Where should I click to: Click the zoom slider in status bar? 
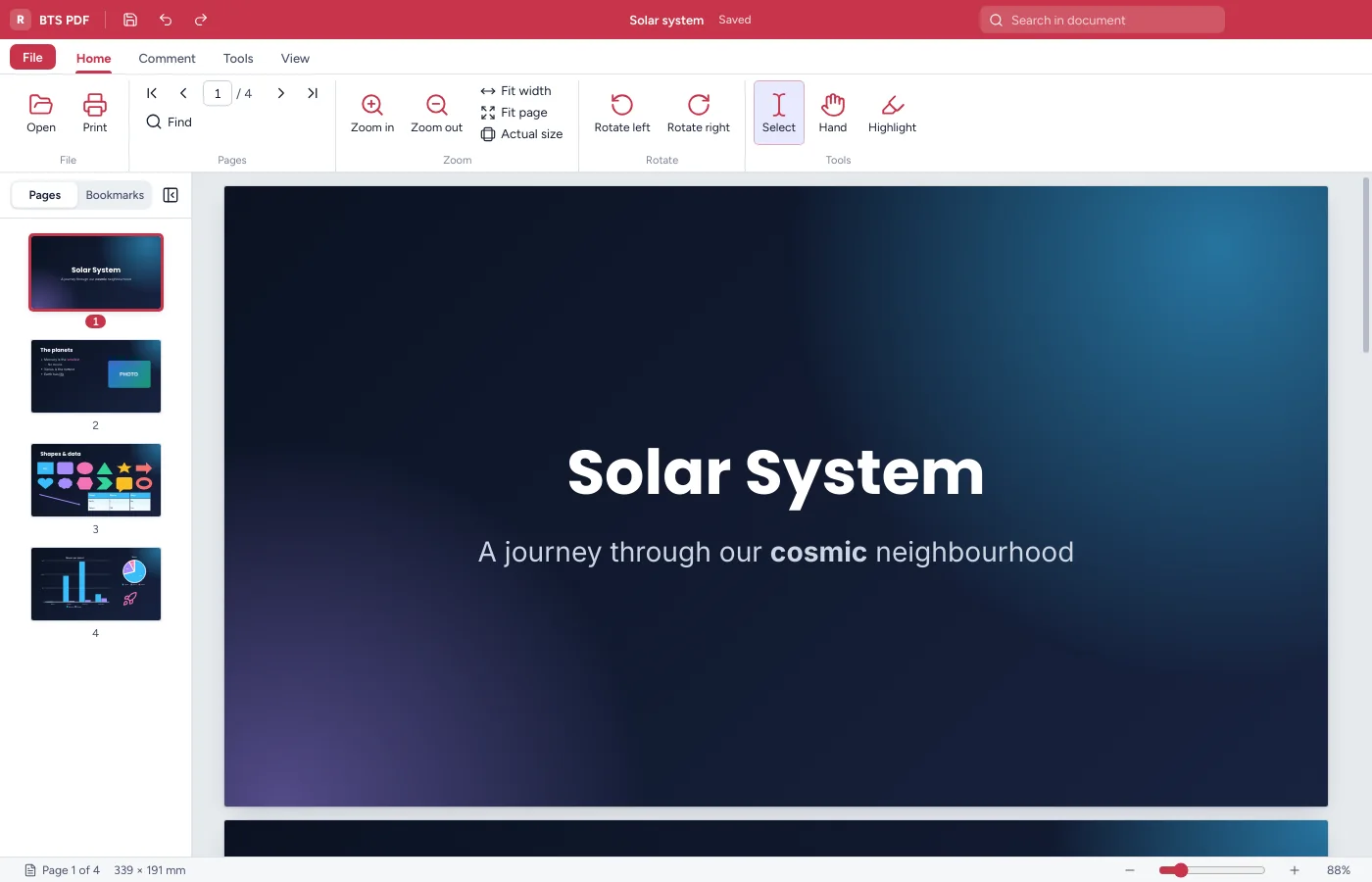click(x=1212, y=870)
